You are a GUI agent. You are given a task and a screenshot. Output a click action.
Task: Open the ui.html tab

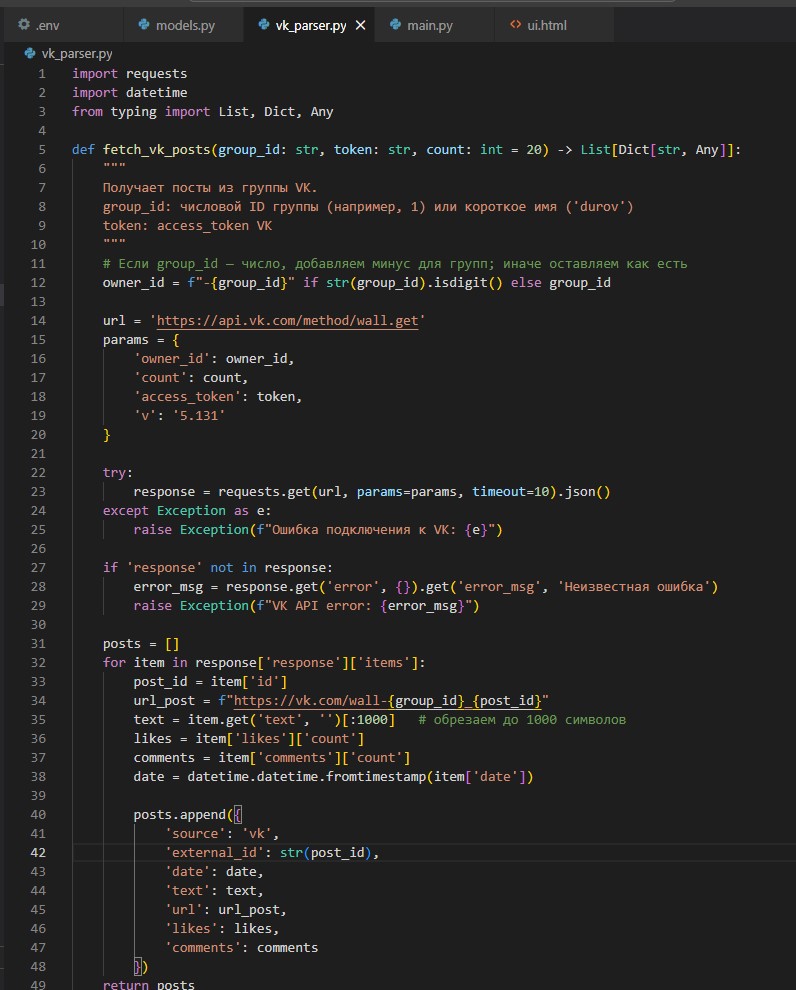click(546, 25)
